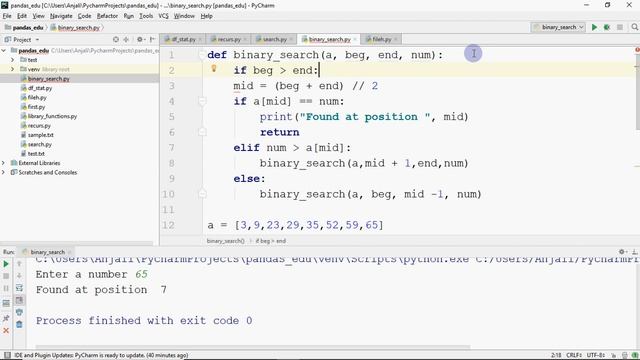
Task: Select first.py in the project tree
Action: (x=36, y=107)
